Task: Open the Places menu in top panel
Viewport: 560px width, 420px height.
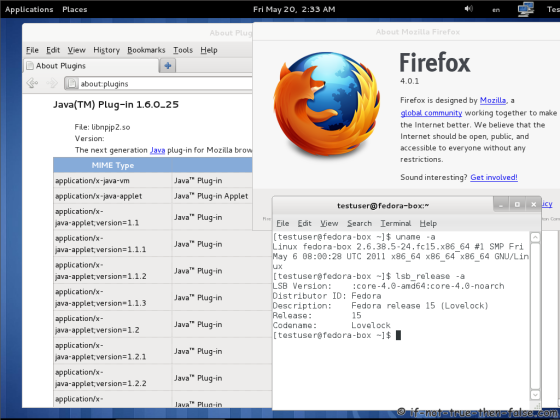Action: point(75,9)
